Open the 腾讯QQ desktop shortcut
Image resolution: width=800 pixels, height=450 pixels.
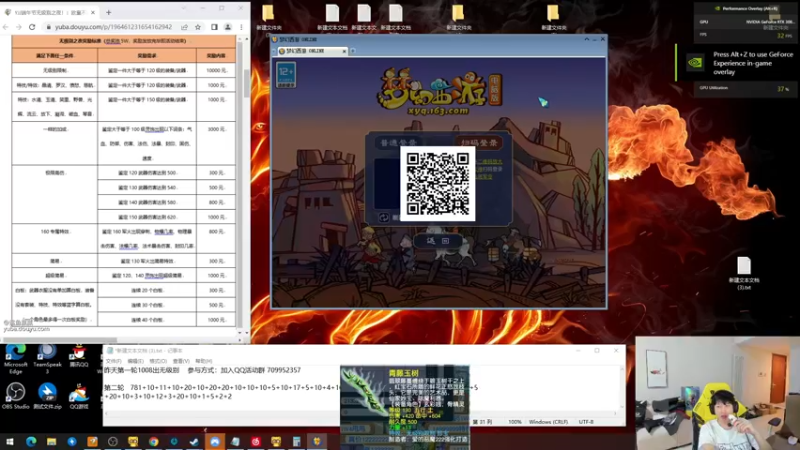coord(79,357)
